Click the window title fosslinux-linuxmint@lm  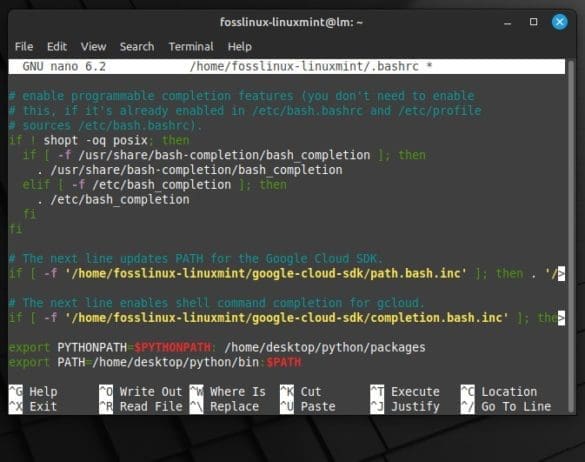pyautogui.click(x=291, y=22)
